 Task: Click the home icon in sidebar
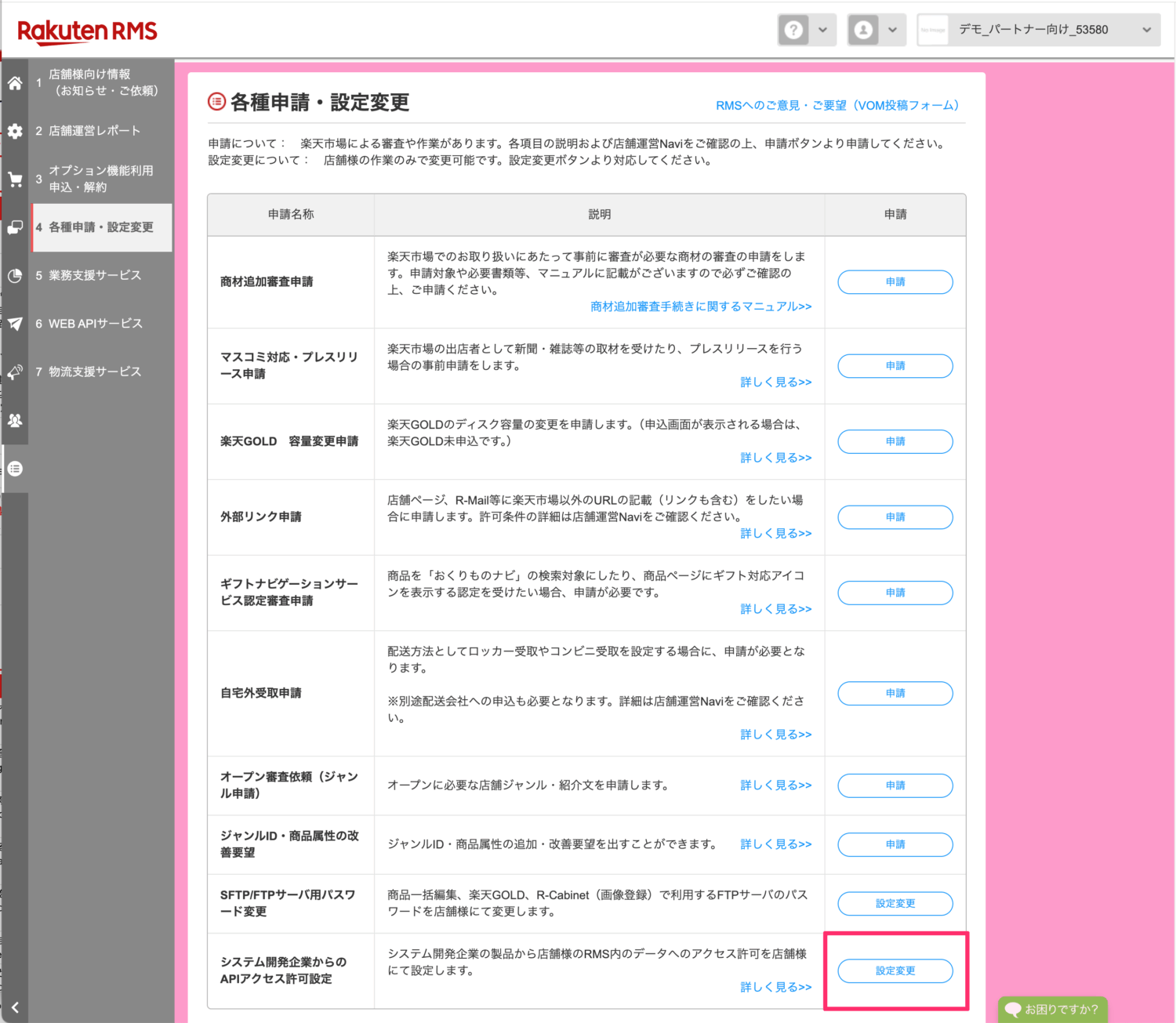click(x=15, y=83)
